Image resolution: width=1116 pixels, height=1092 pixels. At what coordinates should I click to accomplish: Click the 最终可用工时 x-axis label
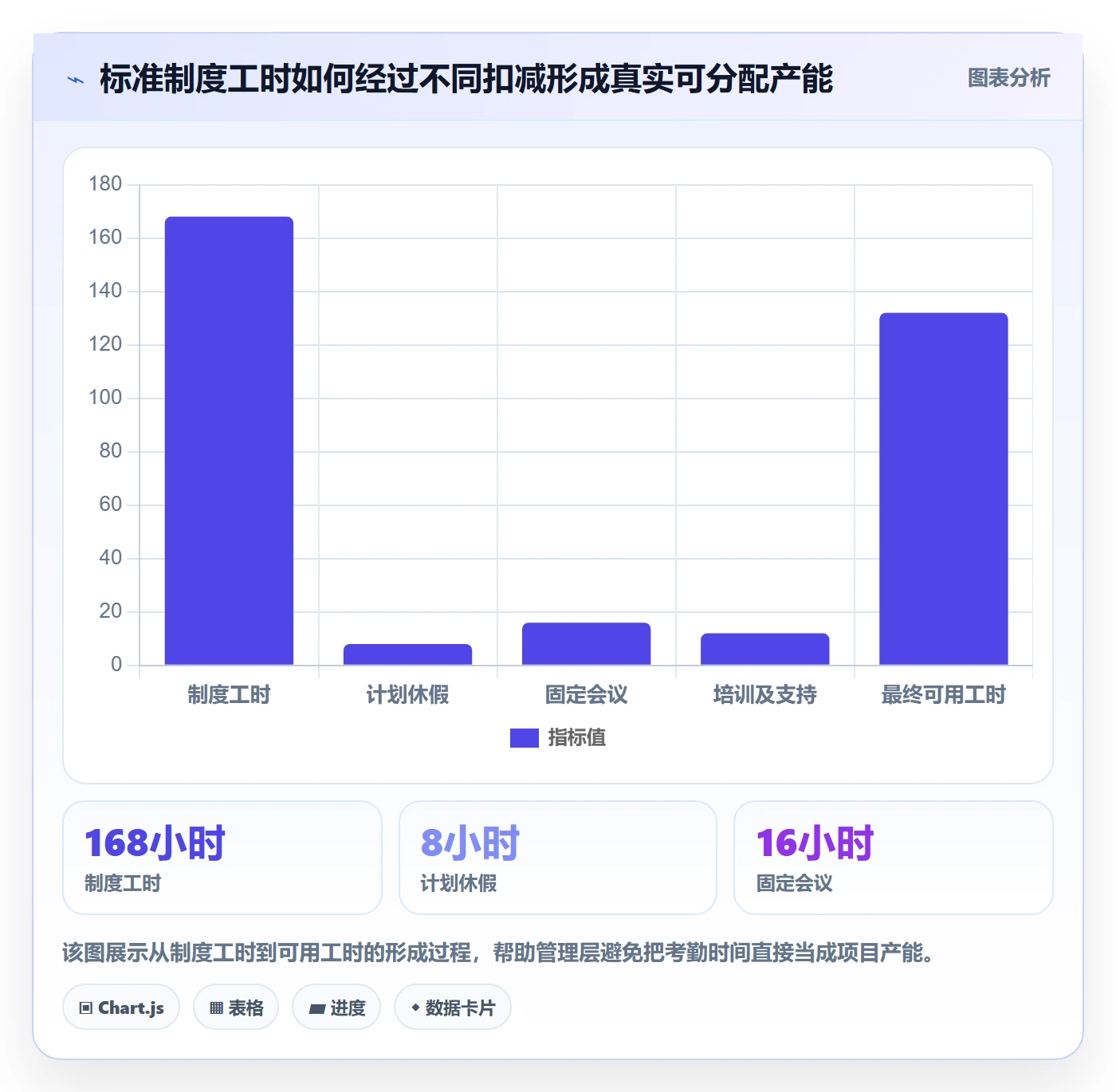pos(943,695)
